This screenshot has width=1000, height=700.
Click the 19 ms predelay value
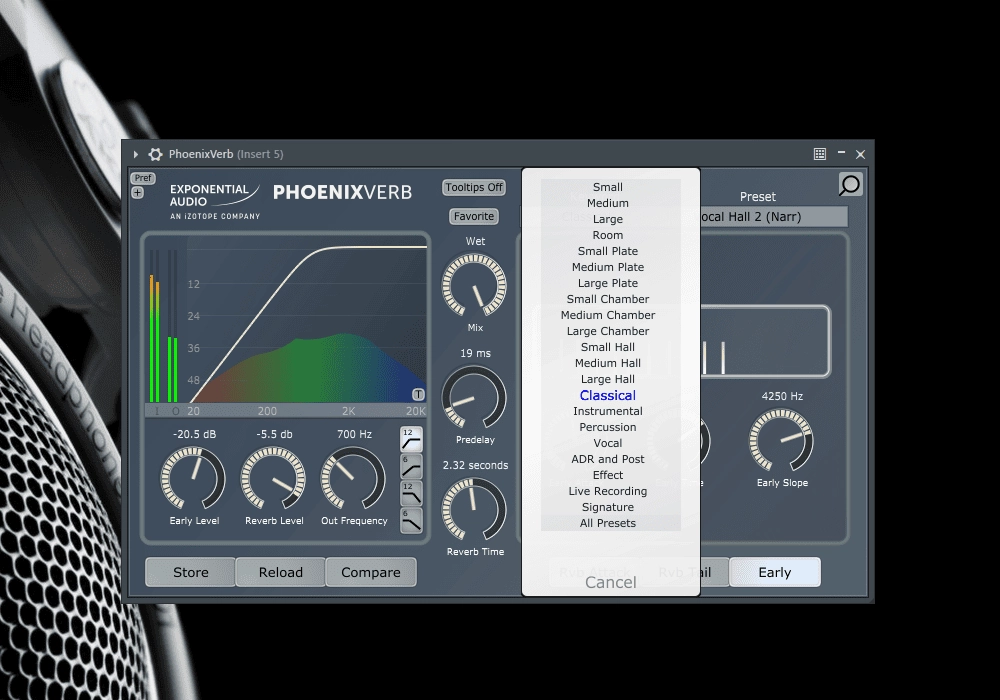pyautogui.click(x=475, y=353)
